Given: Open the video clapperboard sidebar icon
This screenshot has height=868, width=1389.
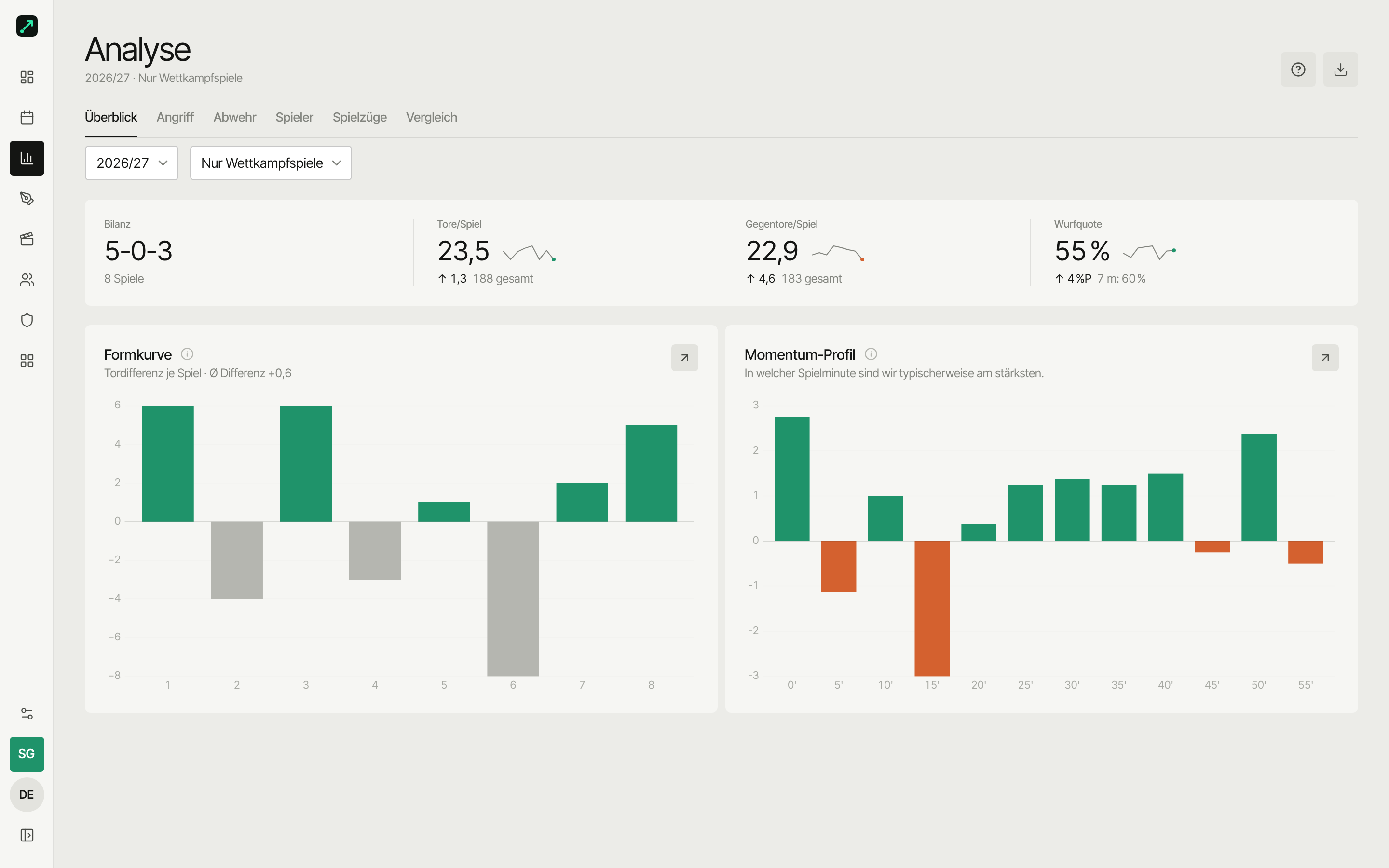Looking at the screenshot, I should pos(27,239).
